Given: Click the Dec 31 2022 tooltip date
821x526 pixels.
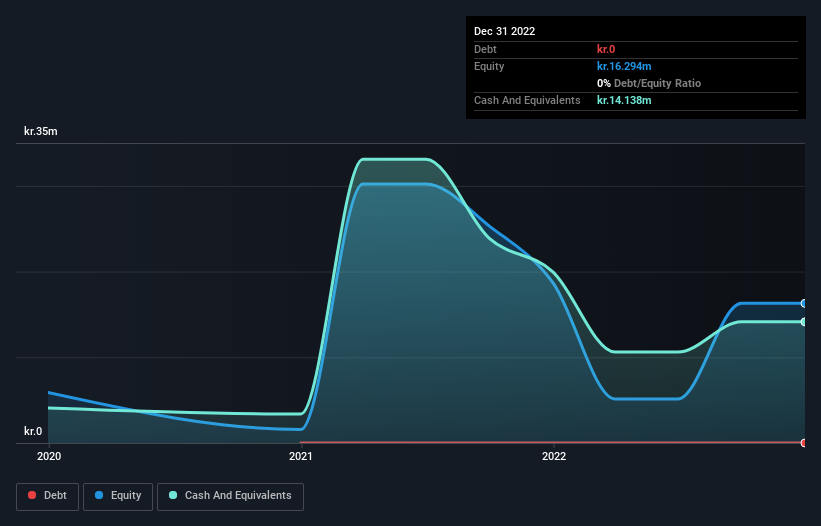Looking at the screenshot, I should tap(504, 31).
